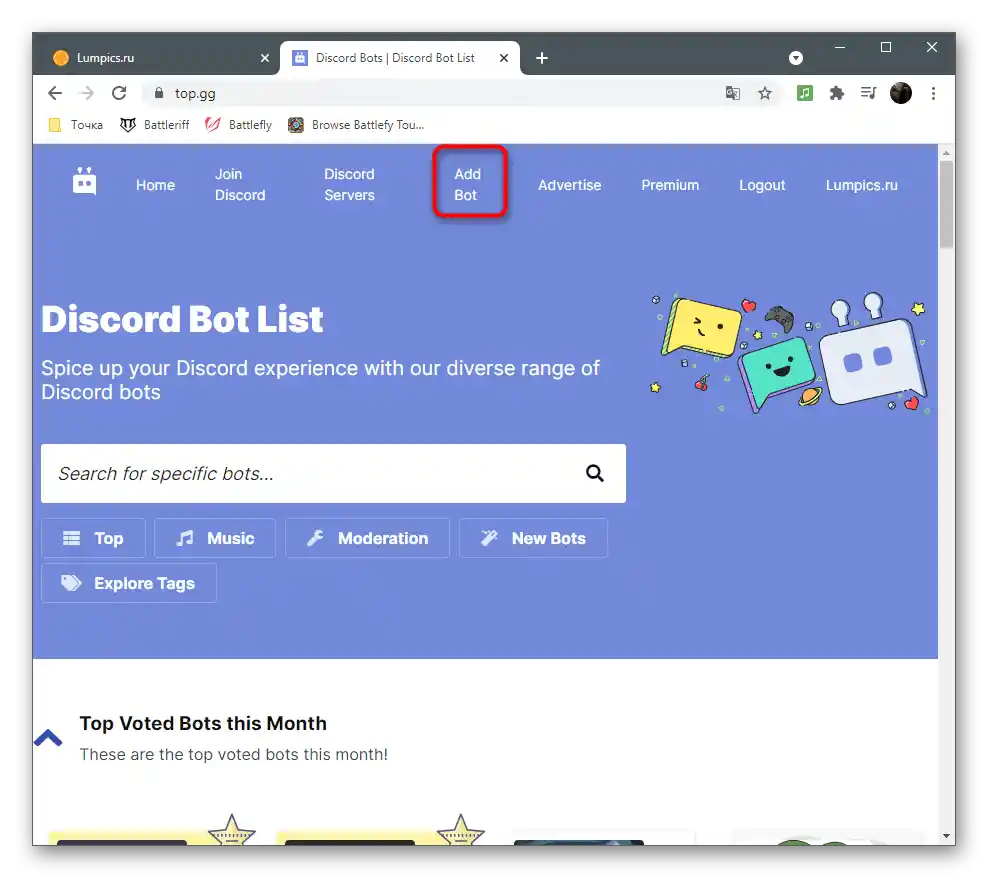Close the Discord Bots tab
Image resolution: width=988 pixels, height=878 pixels.
(x=503, y=58)
